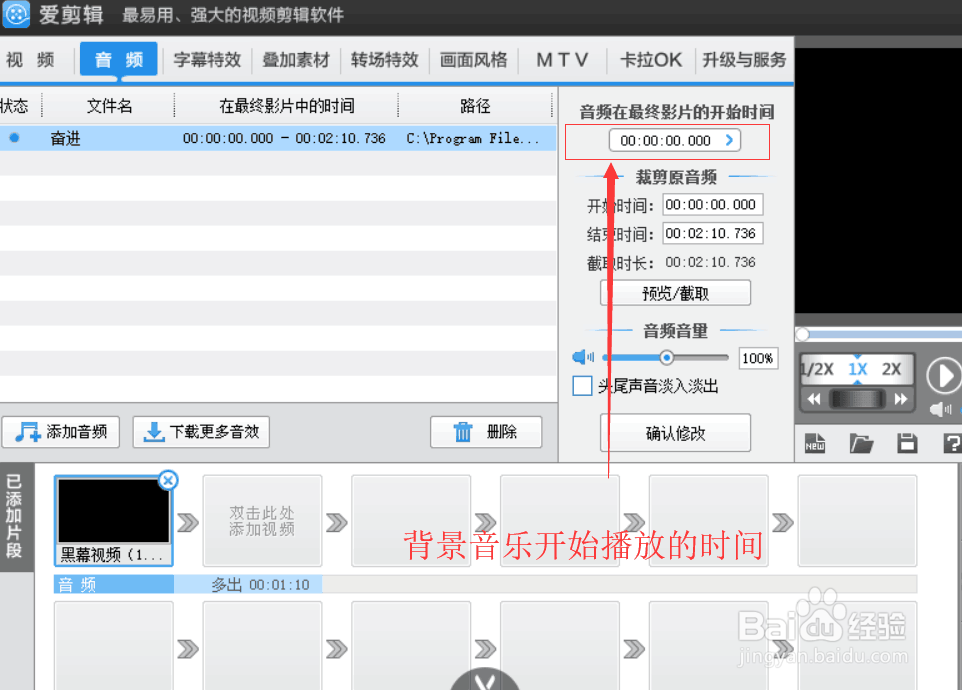Select the 黑幕视频 clip thumbnail
This screenshot has height=690, width=962.
[114, 520]
